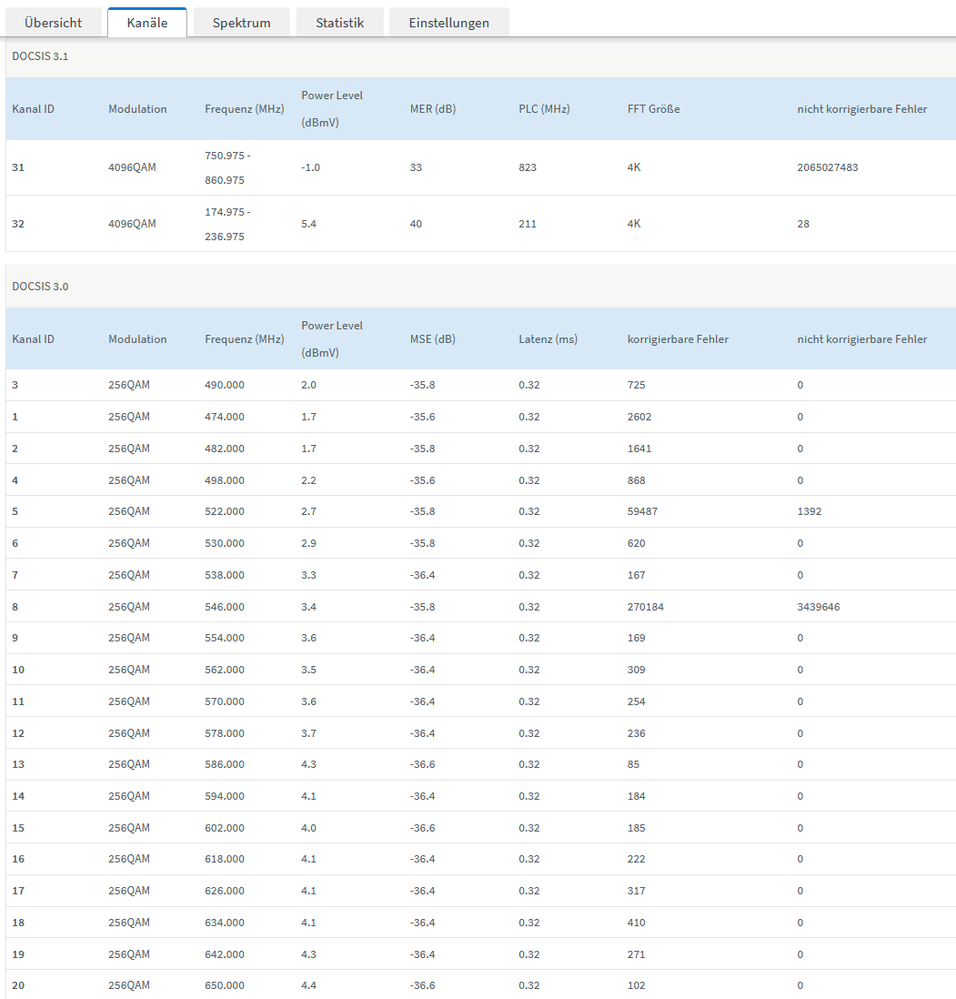
Task: Click uncorrectable errors value 28
Action: click(x=803, y=224)
